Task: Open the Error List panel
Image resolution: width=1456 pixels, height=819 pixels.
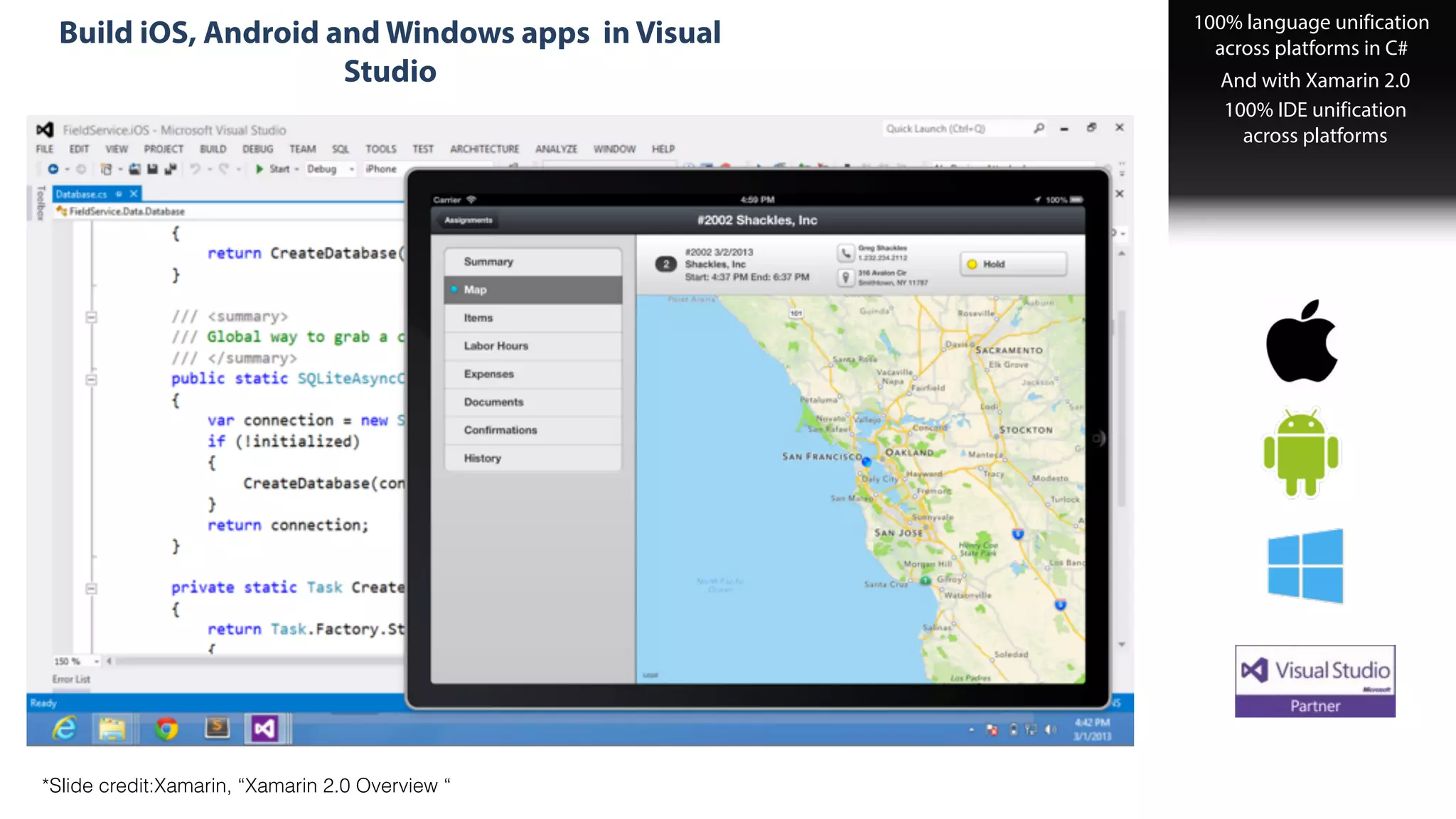Action: (x=71, y=679)
